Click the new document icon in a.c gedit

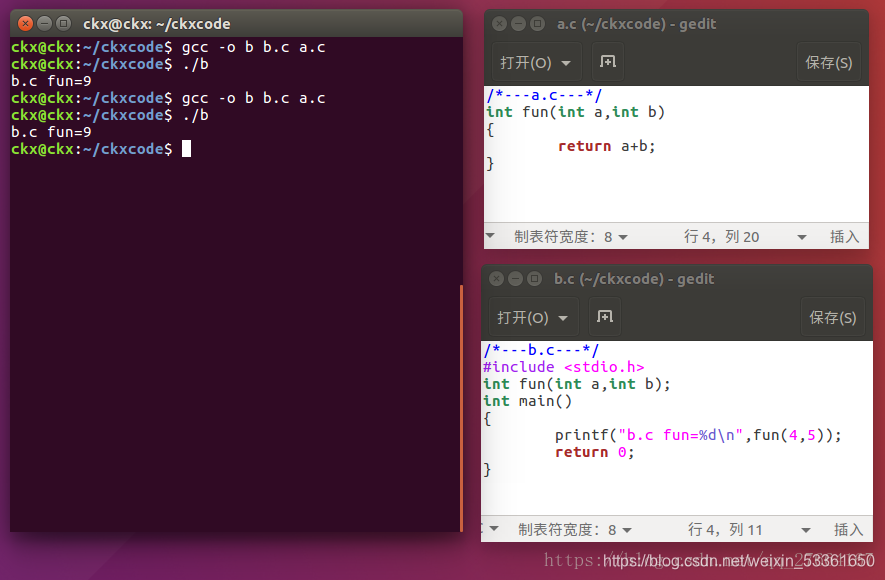click(608, 61)
